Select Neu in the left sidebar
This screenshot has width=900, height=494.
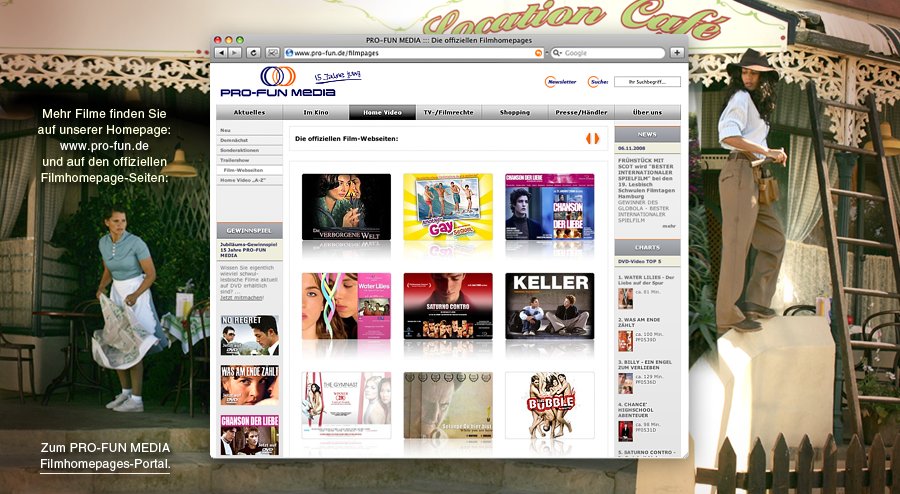(249, 130)
